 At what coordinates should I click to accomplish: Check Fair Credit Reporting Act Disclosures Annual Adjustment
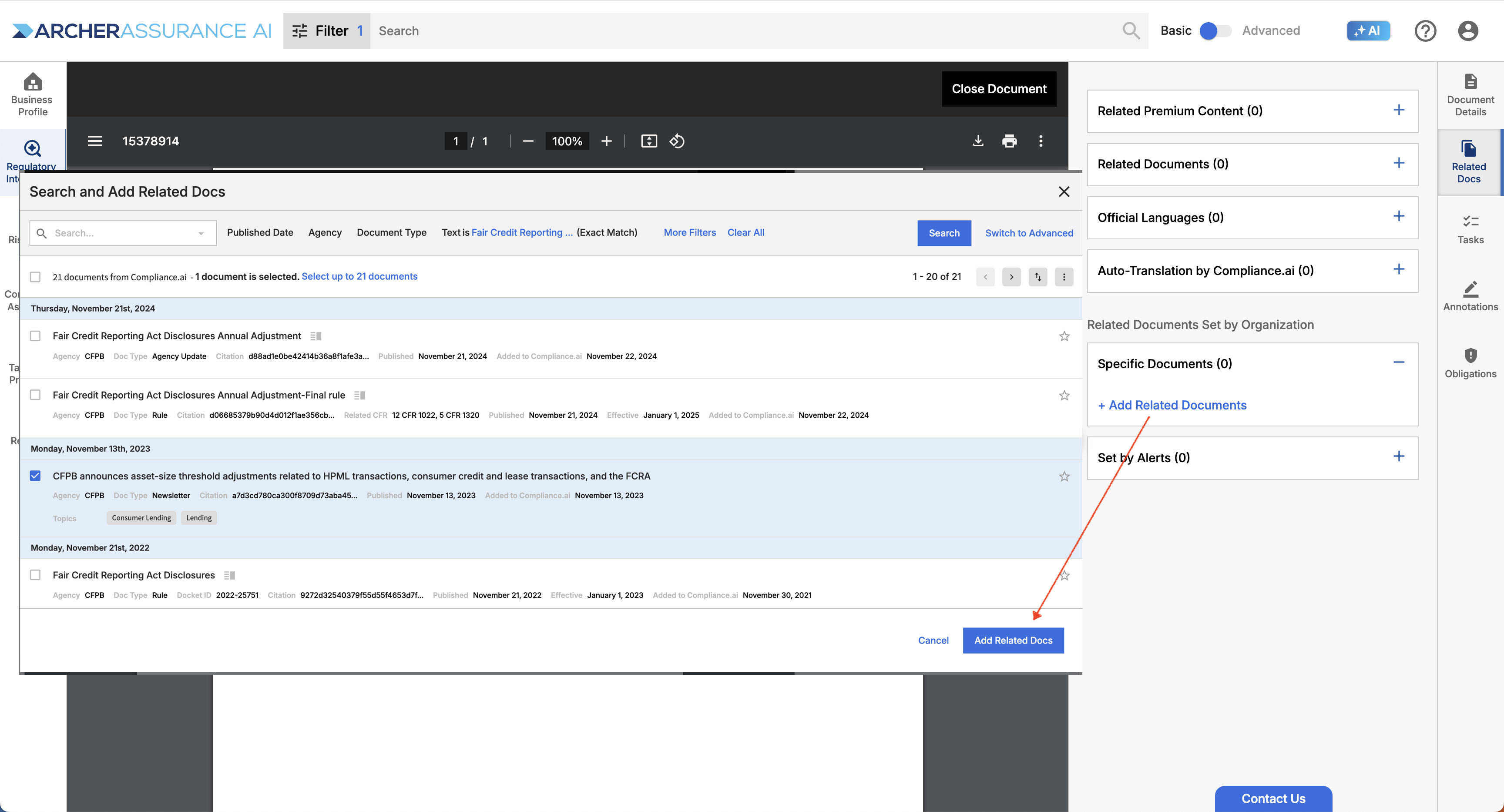pyautogui.click(x=35, y=336)
